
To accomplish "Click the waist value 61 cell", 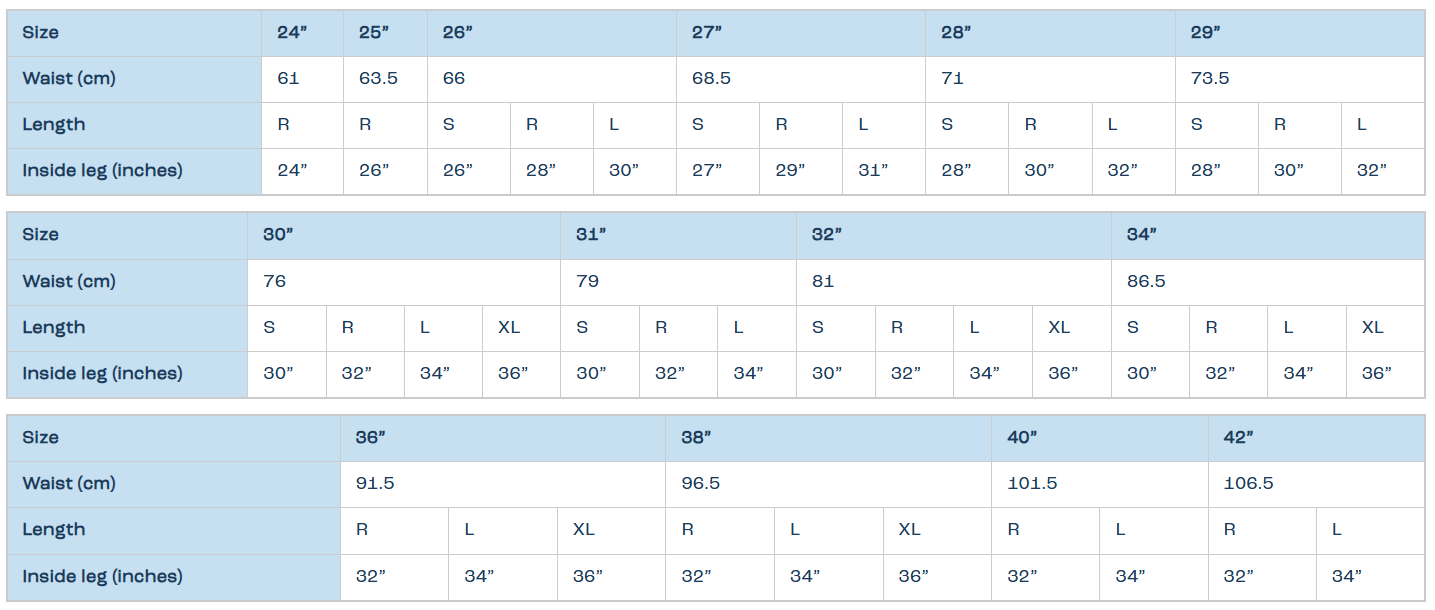I will tap(288, 78).
